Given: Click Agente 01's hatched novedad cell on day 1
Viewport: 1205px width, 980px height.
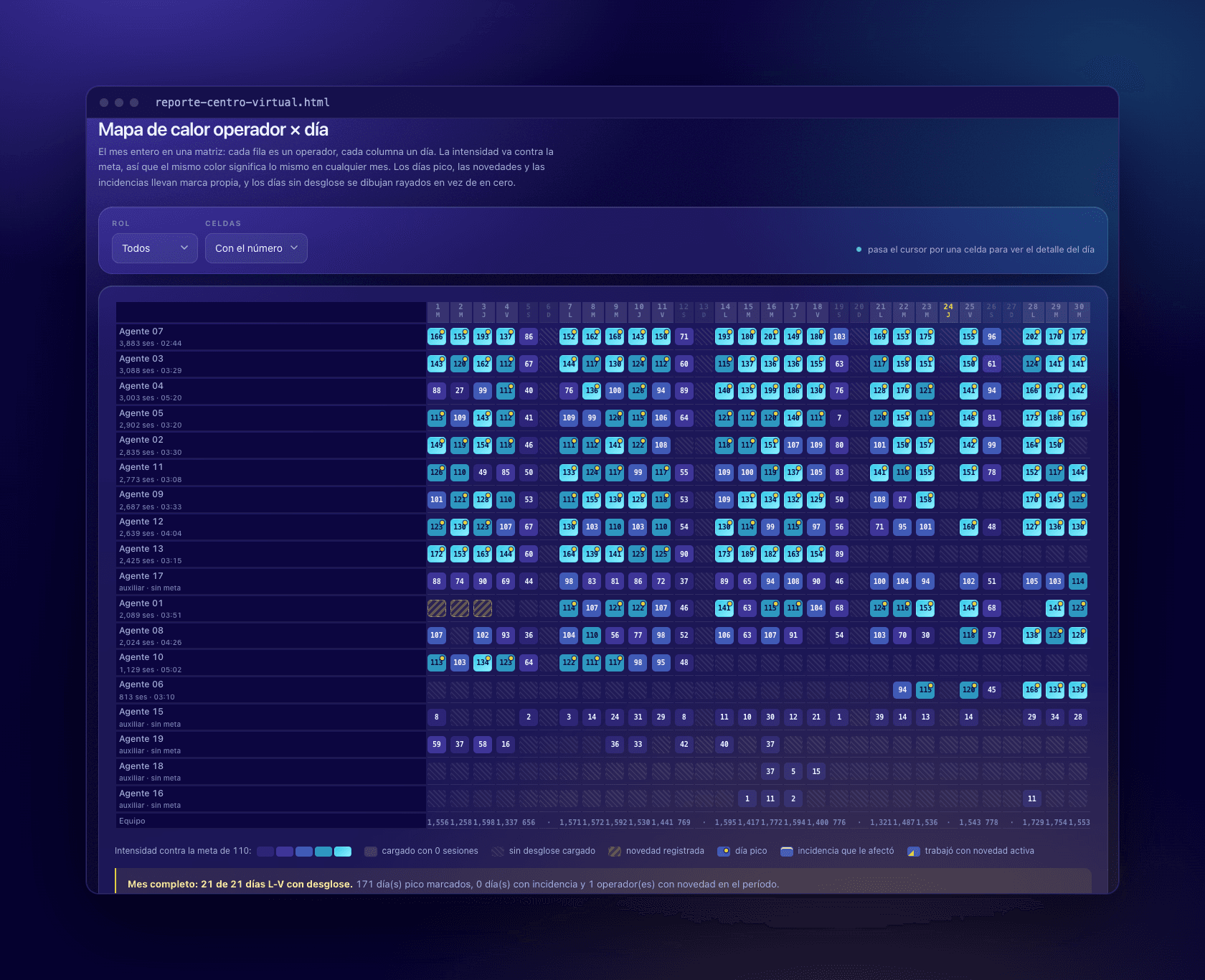Looking at the screenshot, I should 437,608.
